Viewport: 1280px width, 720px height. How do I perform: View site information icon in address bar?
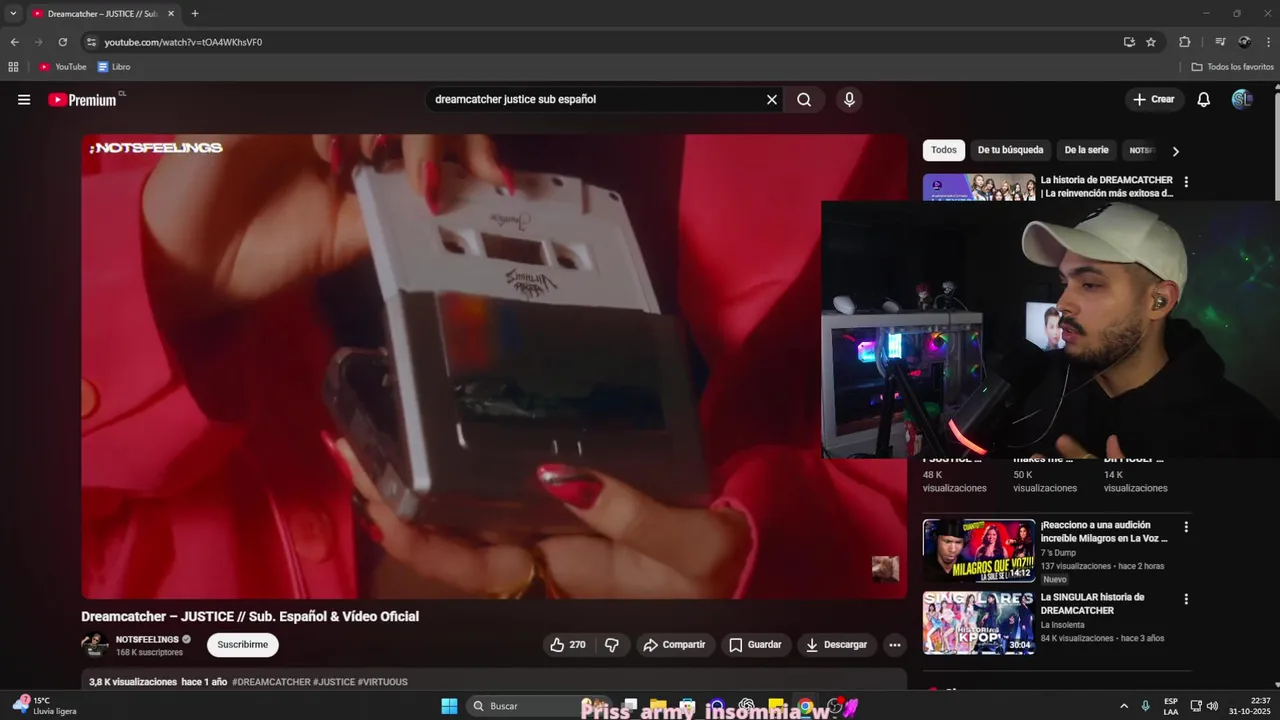(91, 42)
